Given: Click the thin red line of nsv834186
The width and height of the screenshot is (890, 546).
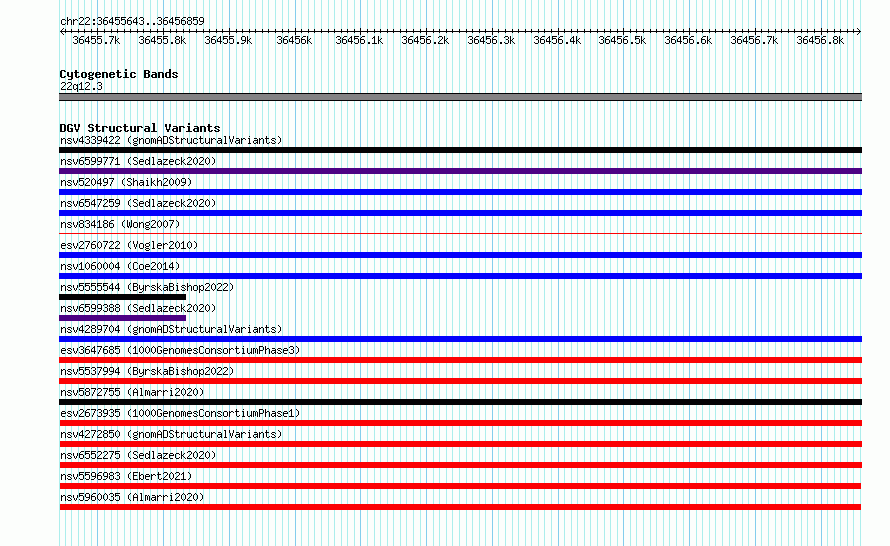Looking at the screenshot, I should (460, 233).
